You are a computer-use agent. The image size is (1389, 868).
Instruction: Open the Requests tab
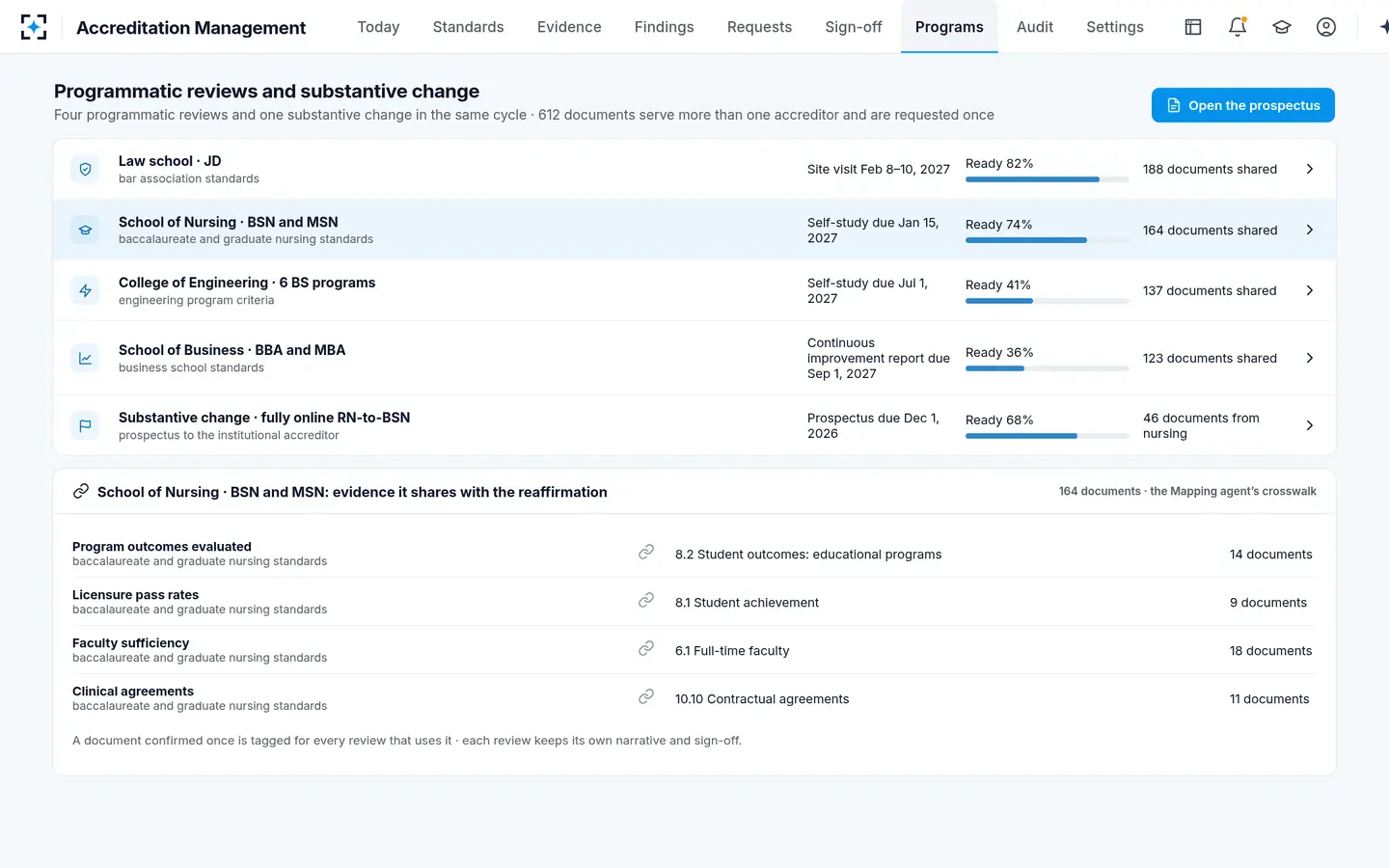click(759, 27)
